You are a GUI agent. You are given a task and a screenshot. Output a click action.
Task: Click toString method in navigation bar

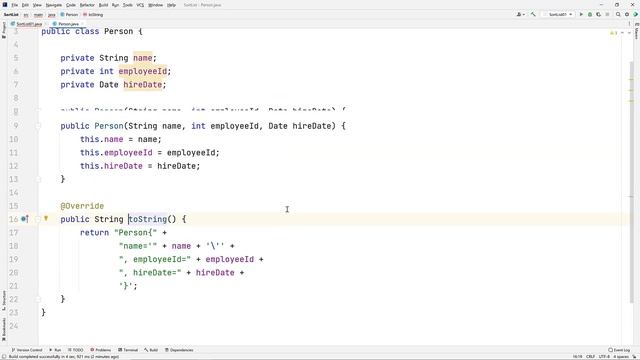click(93, 15)
